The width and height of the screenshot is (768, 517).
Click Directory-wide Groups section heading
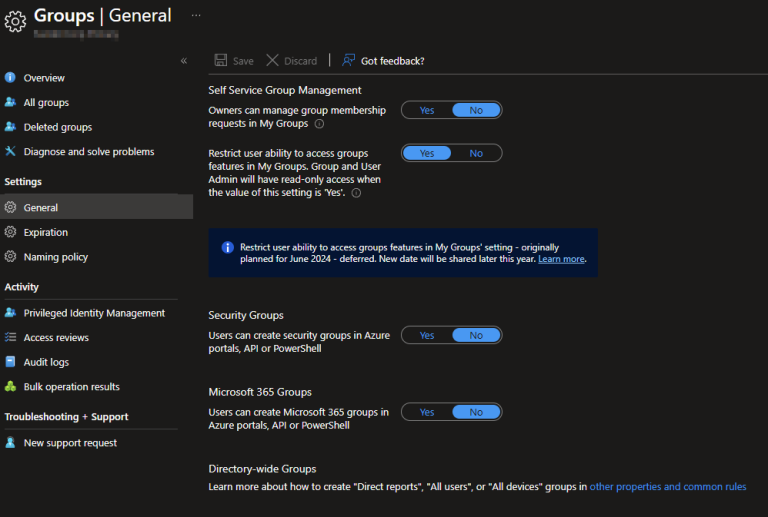pos(262,469)
